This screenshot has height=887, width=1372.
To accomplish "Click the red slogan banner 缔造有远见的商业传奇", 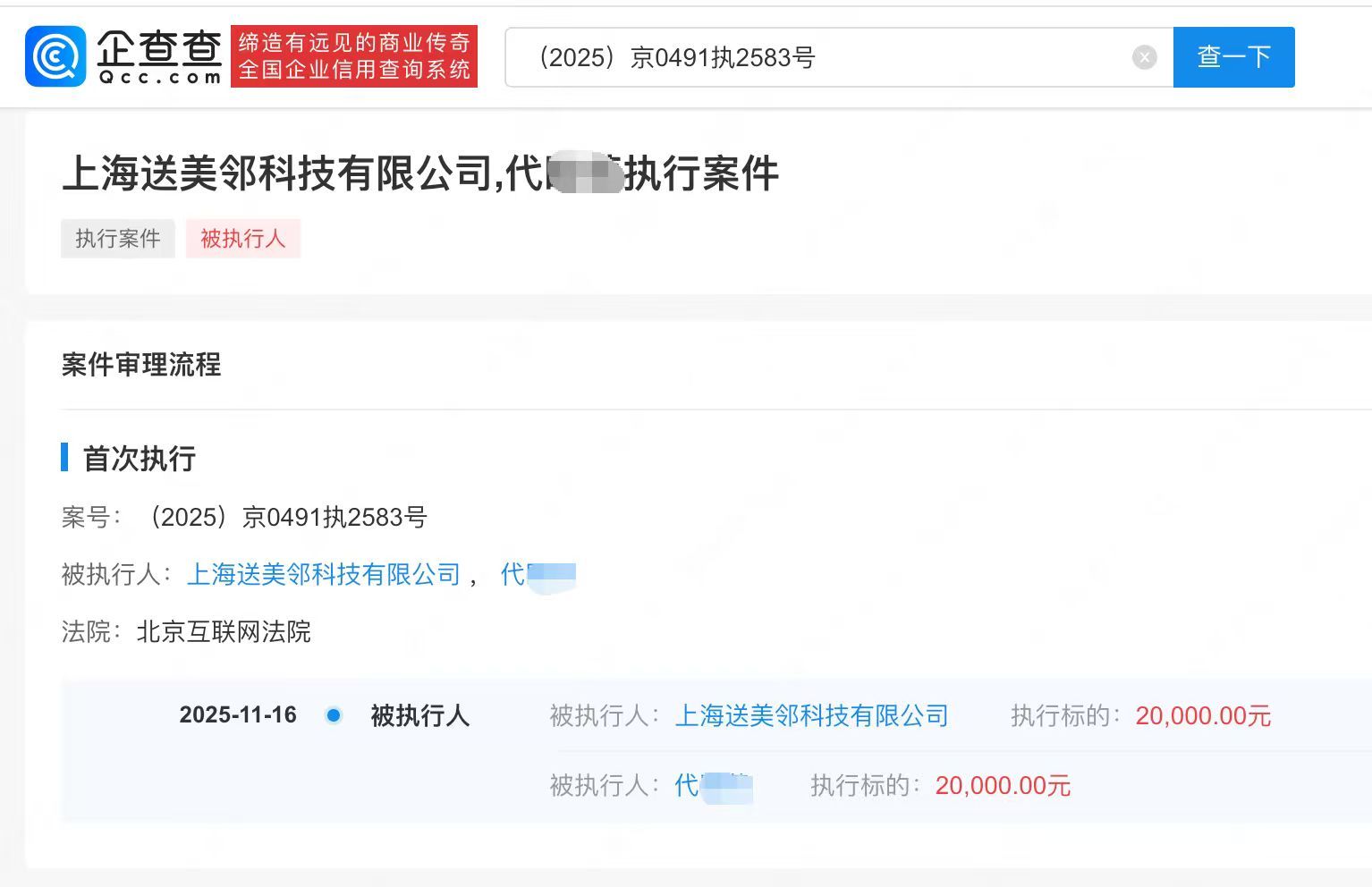I will (x=354, y=56).
